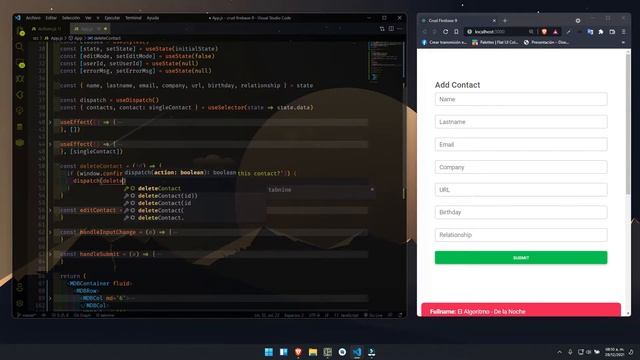Viewport: 640px width, 360px height.
Task: Open the Ver menu in VS Code
Action: 88,18
